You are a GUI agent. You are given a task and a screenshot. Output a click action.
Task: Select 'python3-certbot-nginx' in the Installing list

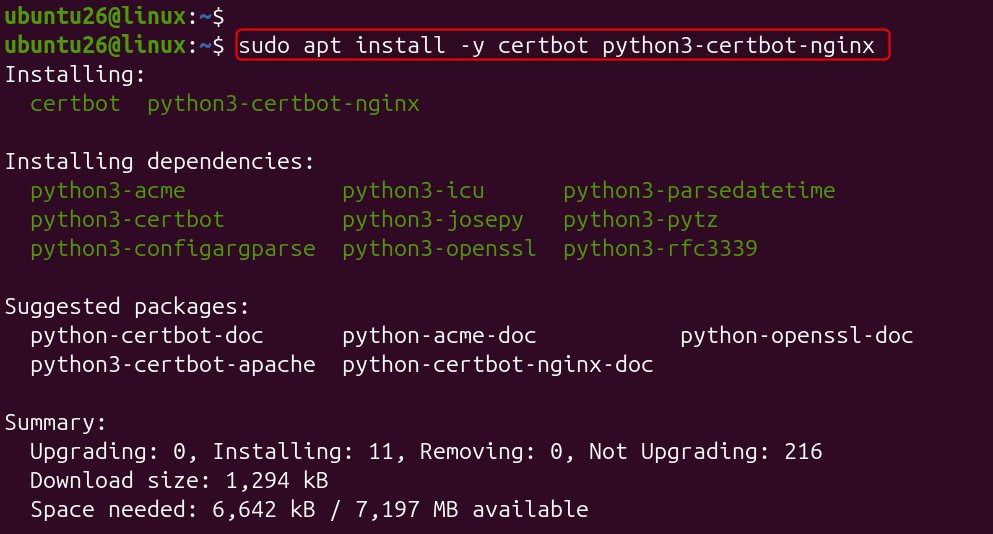pyautogui.click(x=283, y=105)
